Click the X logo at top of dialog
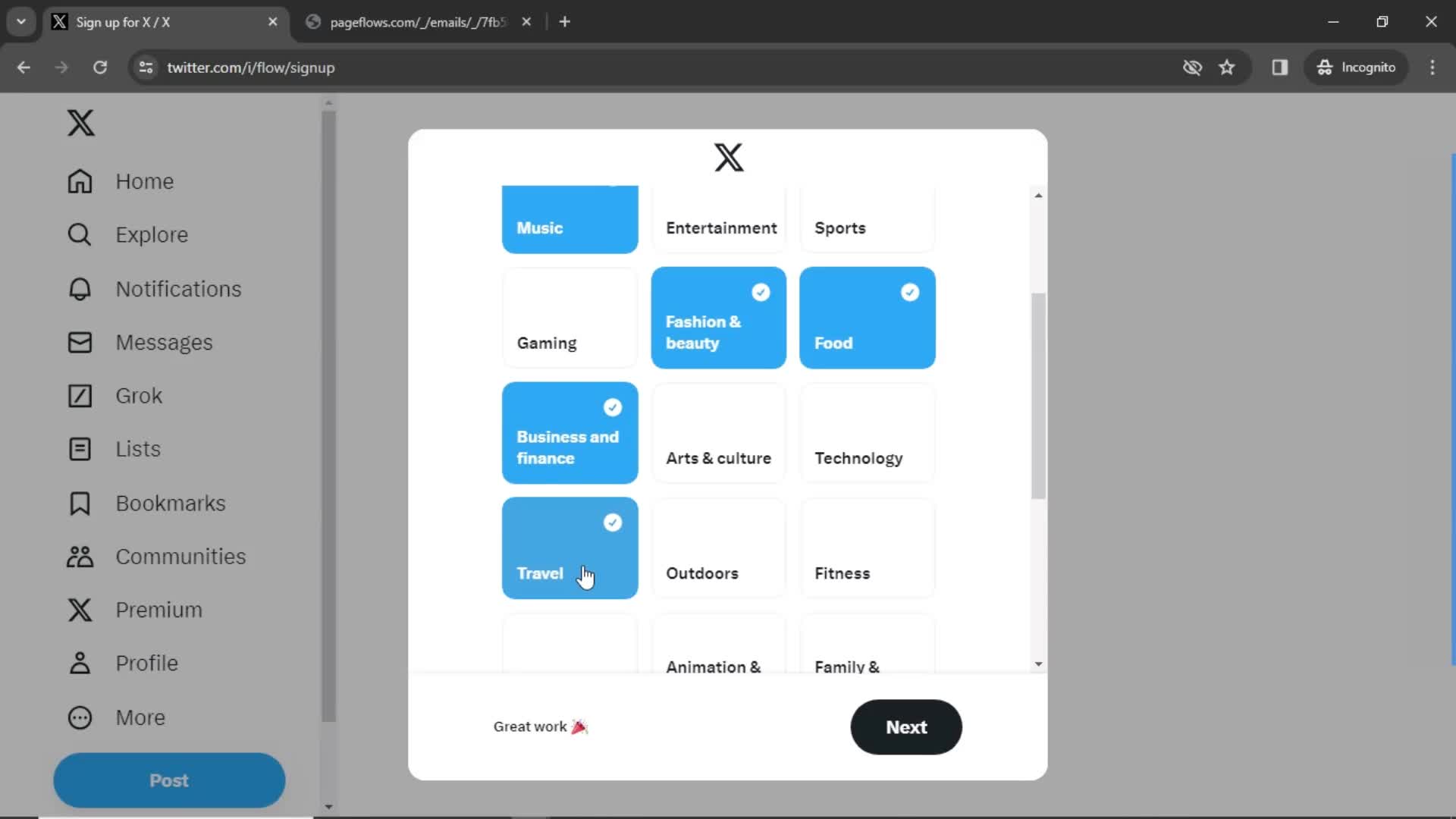This screenshot has height=819, width=1456. (728, 157)
